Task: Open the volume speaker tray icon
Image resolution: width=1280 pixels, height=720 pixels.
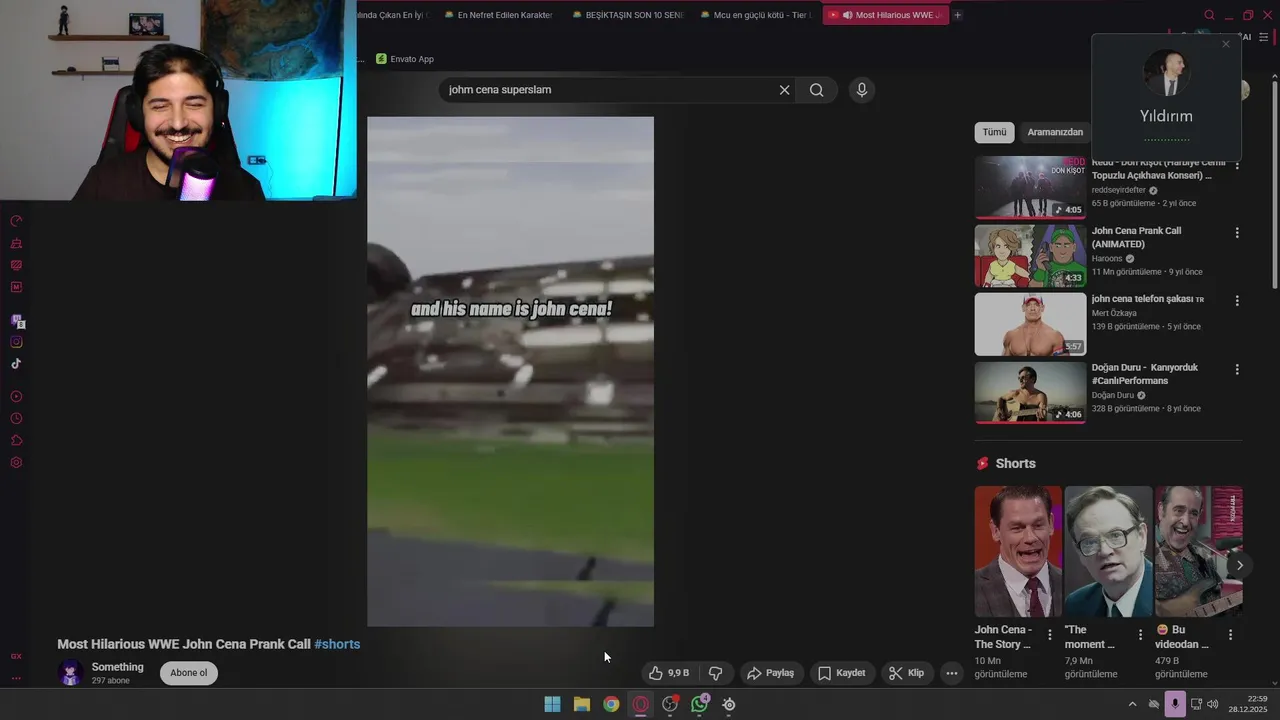Action: [x=1213, y=704]
